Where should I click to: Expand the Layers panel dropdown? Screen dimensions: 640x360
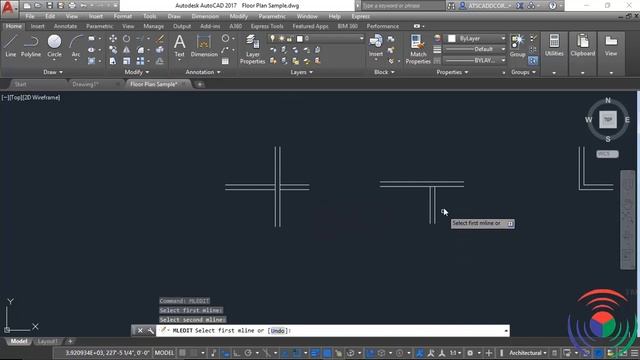(x=302, y=72)
